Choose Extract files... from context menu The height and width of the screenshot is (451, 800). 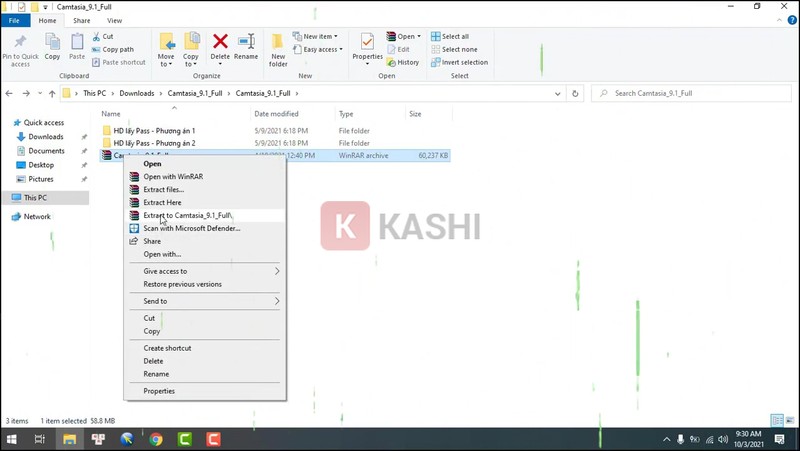pyautogui.click(x=205, y=189)
